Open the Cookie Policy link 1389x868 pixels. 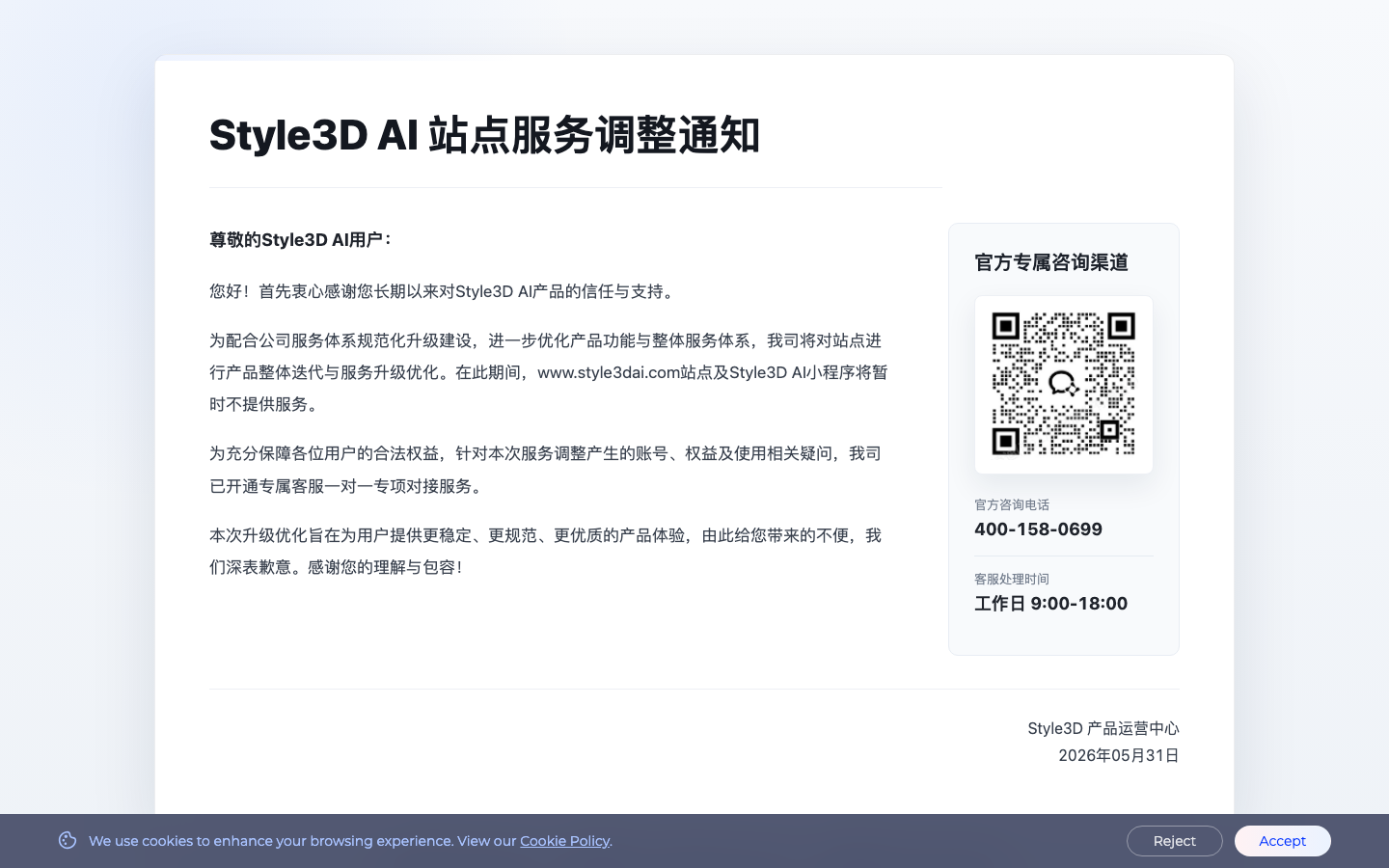point(564,841)
